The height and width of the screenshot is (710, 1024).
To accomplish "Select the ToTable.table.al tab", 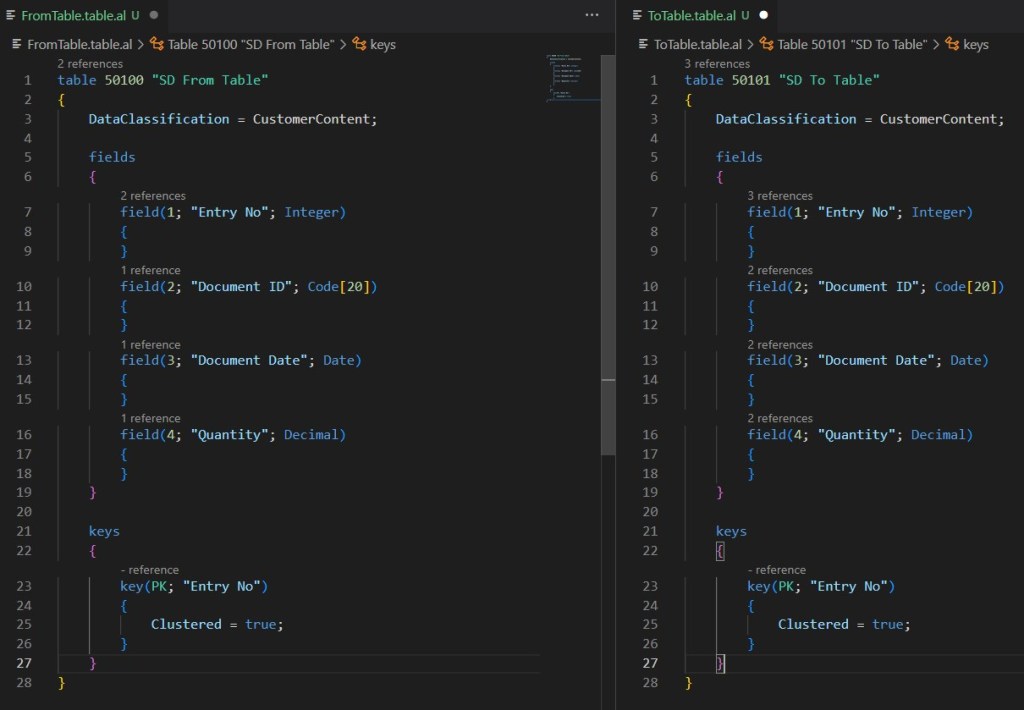I will [x=691, y=16].
